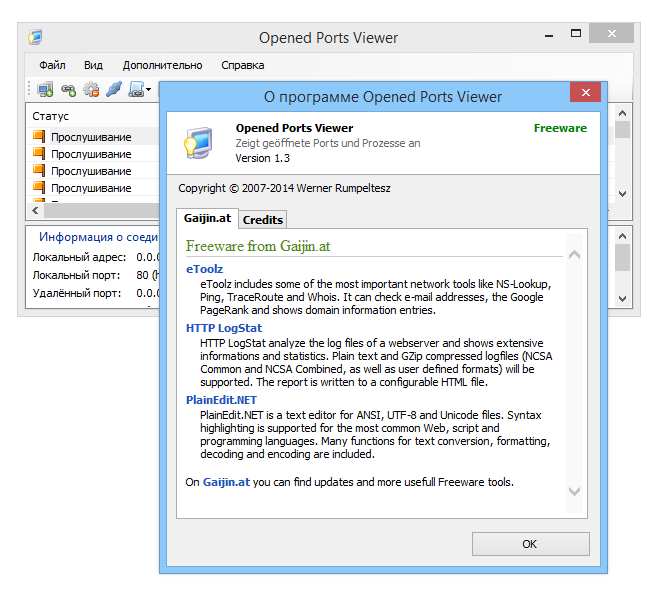Click the Статус column header
Image resolution: width=647 pixels, height=593 pixels.
(51, 116)
